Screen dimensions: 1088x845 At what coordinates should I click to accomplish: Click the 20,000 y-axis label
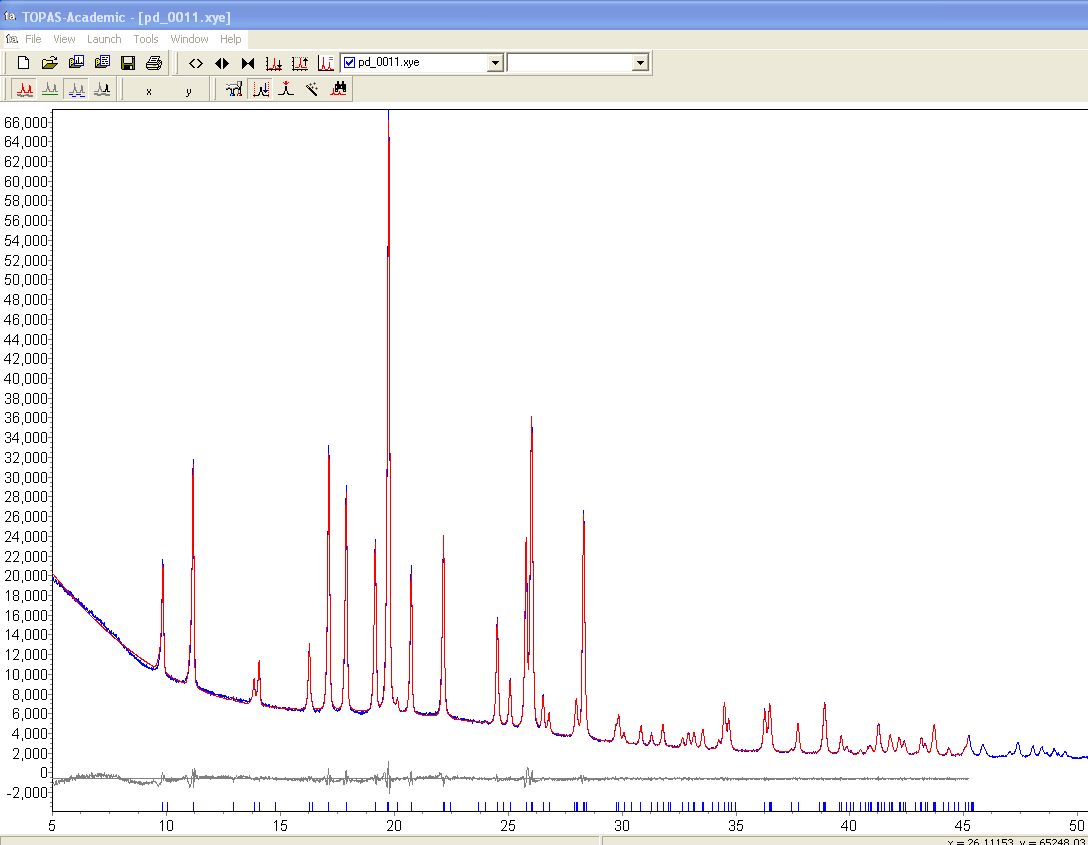click(26, 576)
